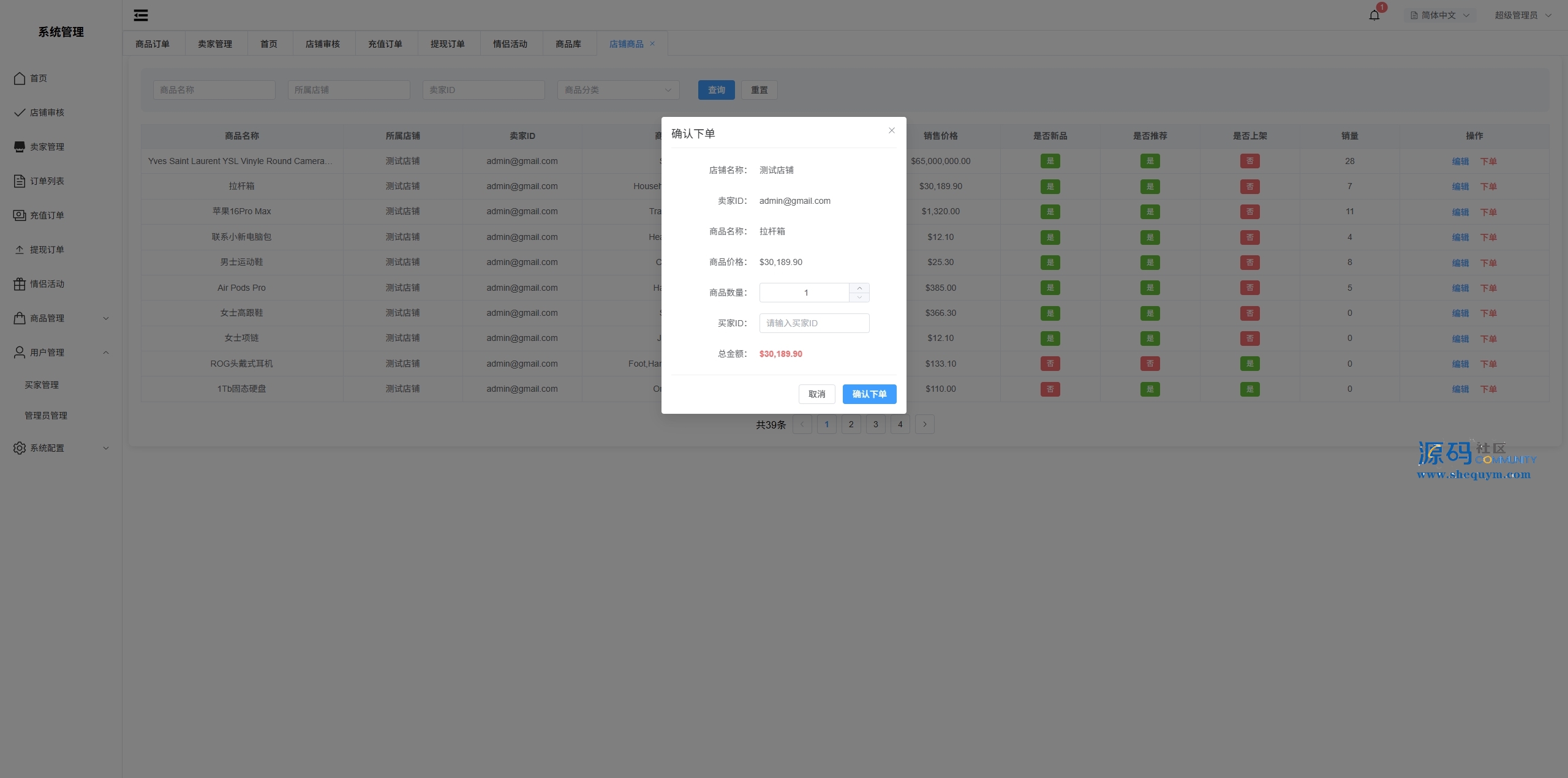
Task: Open store review checkmark icon
Action: point(20,113)
